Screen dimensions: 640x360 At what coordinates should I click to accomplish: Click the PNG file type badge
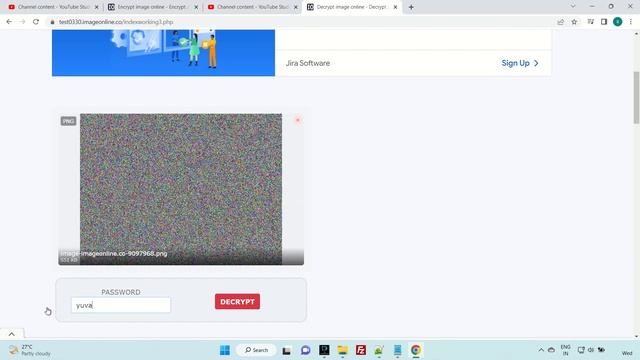coord(68,121)
